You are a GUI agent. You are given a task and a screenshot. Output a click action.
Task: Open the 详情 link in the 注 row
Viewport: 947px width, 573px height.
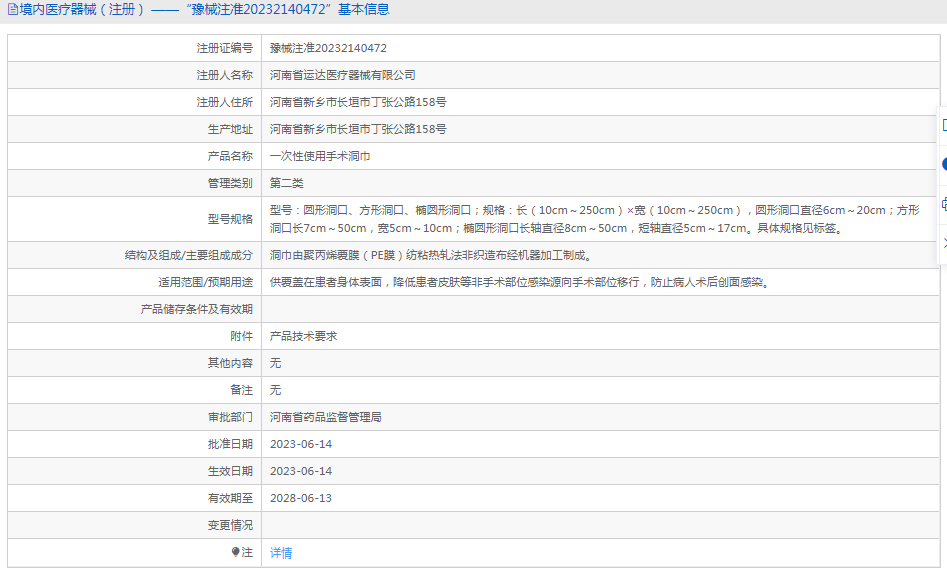[x=281, y=552]
